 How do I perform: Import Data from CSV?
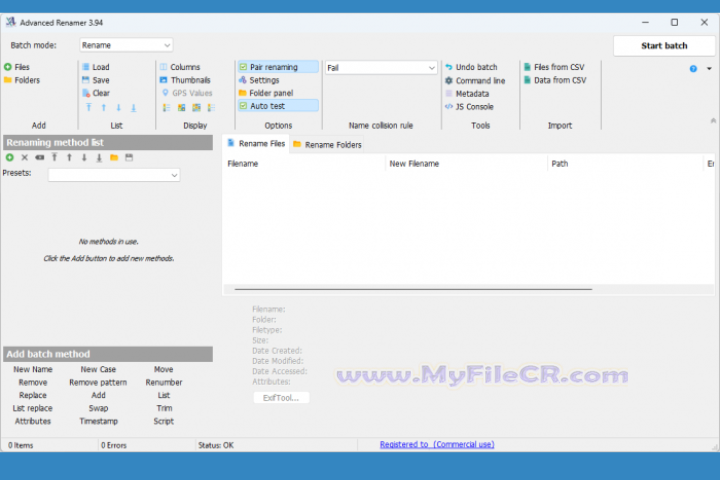pyautogui.click(x=555, y=80)
